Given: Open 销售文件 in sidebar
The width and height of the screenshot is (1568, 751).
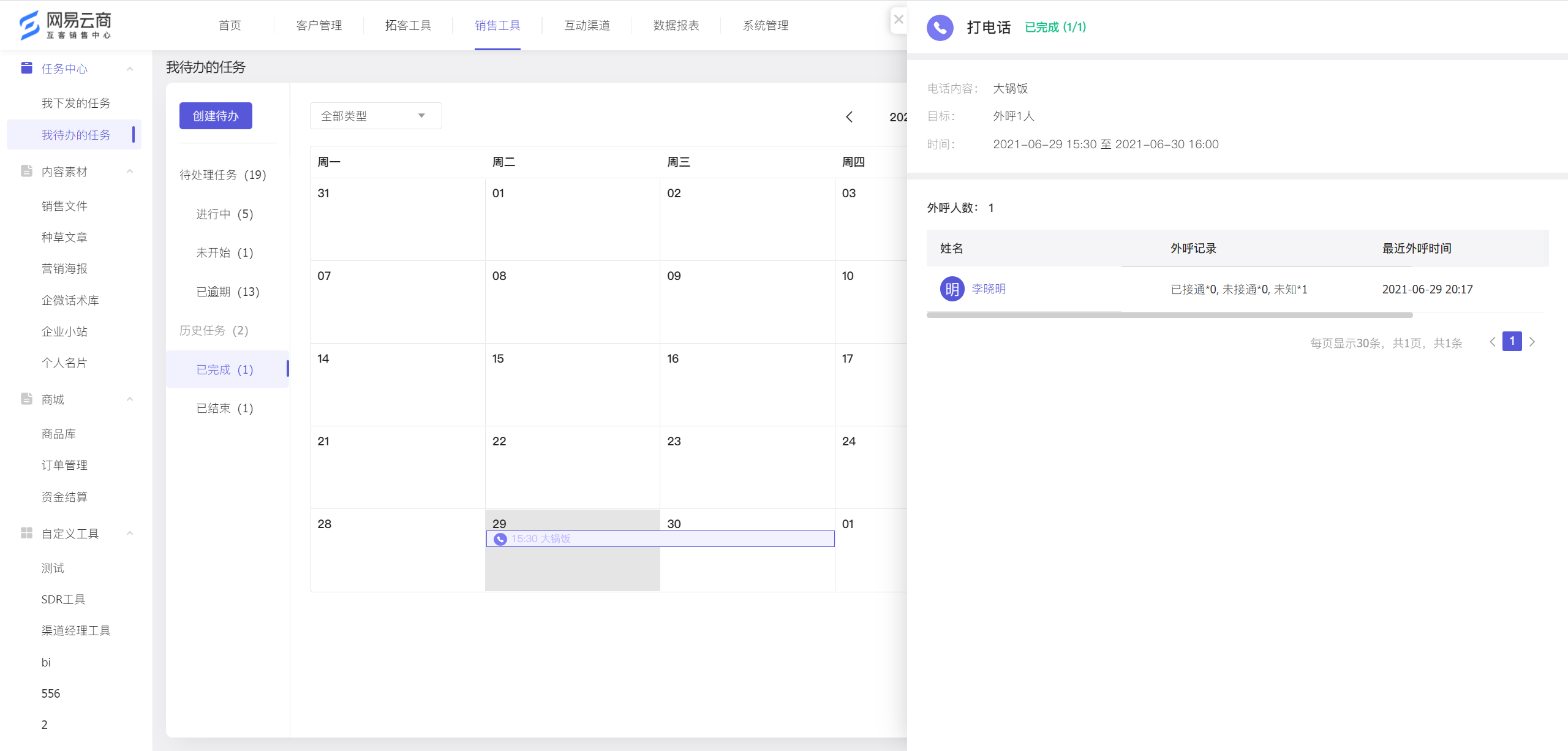Looking at the screenshot, I should tap(64, 206).
